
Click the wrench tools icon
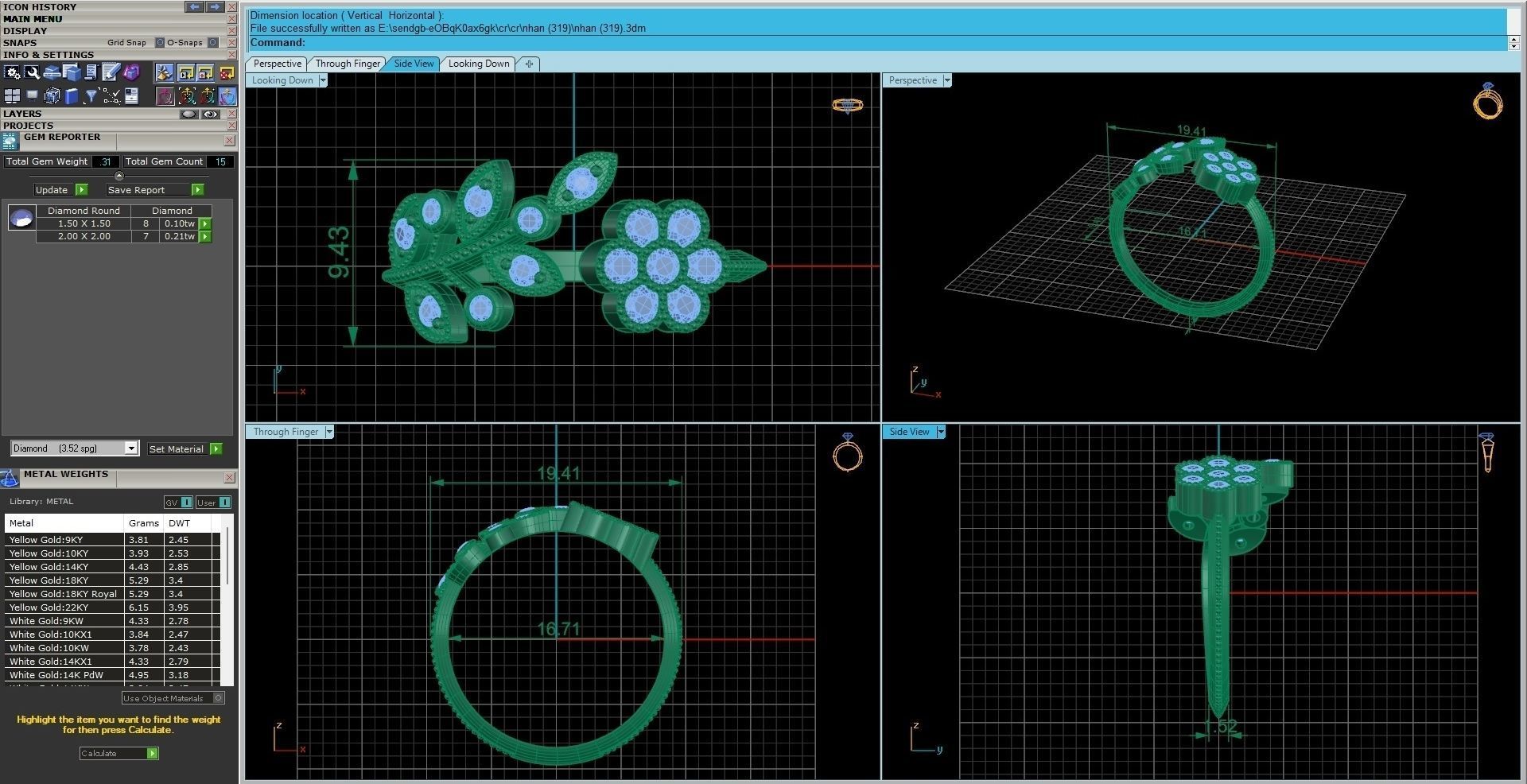coord(33,73)
